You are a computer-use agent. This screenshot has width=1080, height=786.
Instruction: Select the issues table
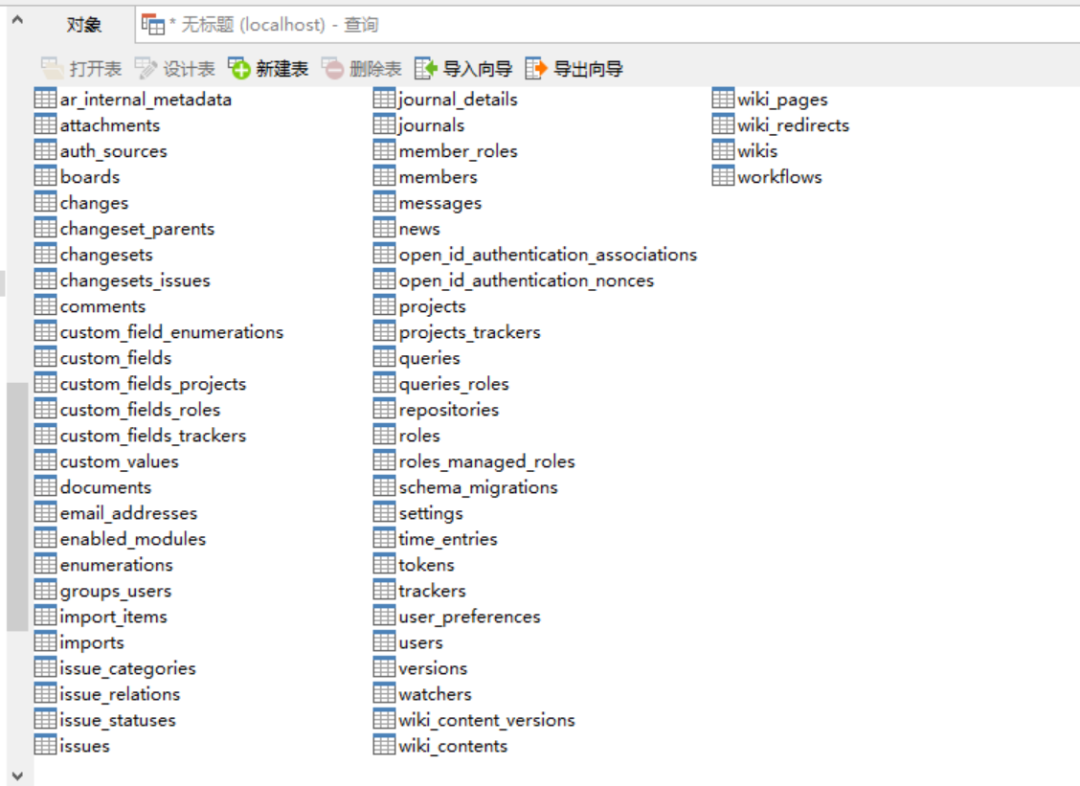tap(85, 745)
